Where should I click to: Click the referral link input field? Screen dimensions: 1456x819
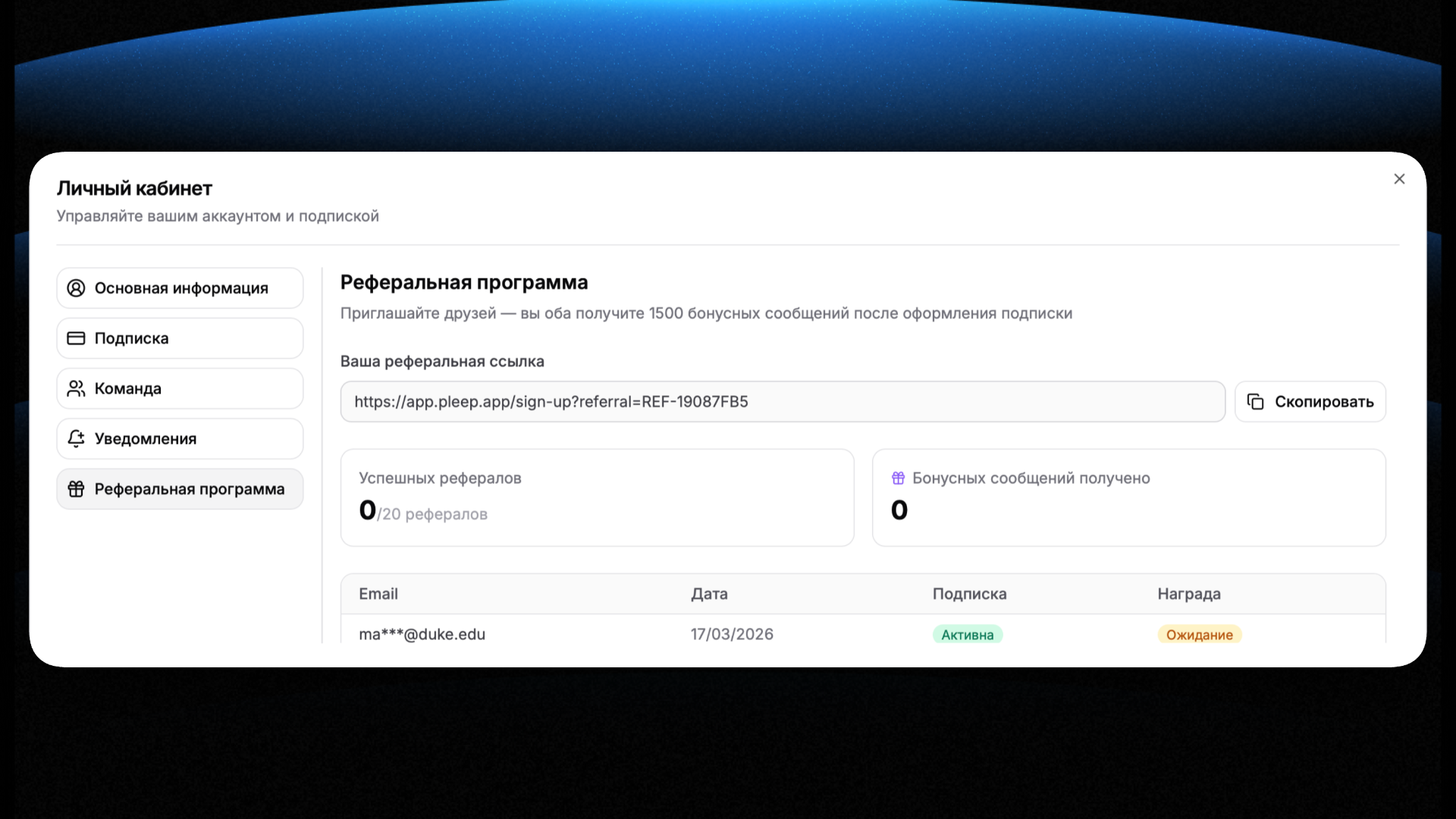tap(782, 402)
